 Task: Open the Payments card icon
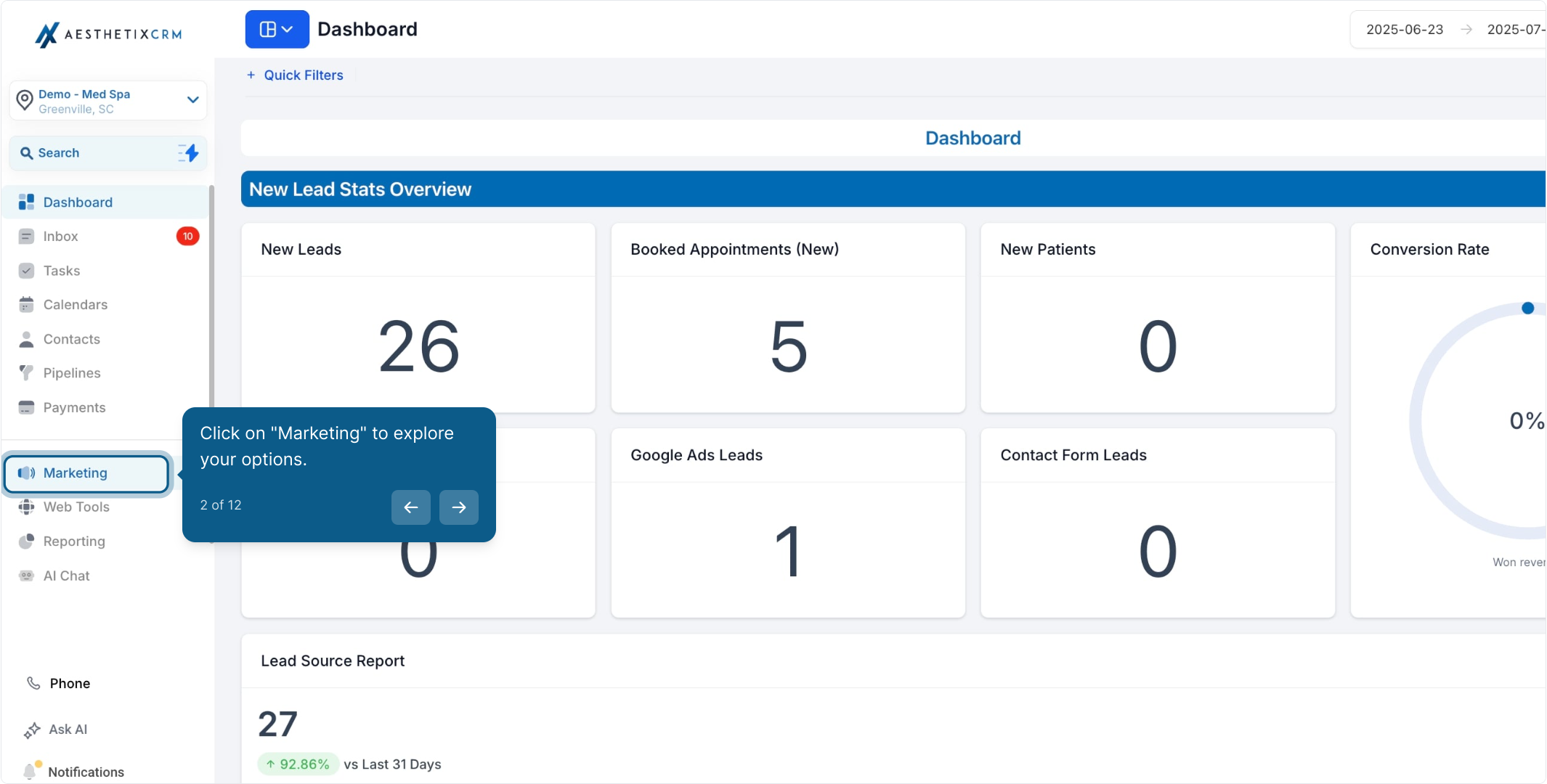(27, 407)
